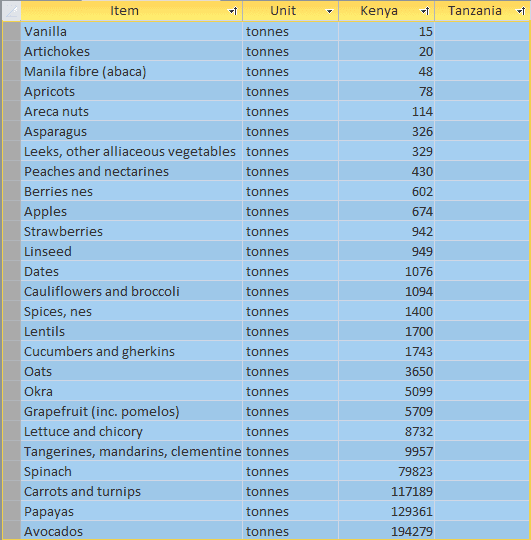The width and height of the screenshot is (531, 540).
Task: Click the Okra cell
Action: point(132,391)
